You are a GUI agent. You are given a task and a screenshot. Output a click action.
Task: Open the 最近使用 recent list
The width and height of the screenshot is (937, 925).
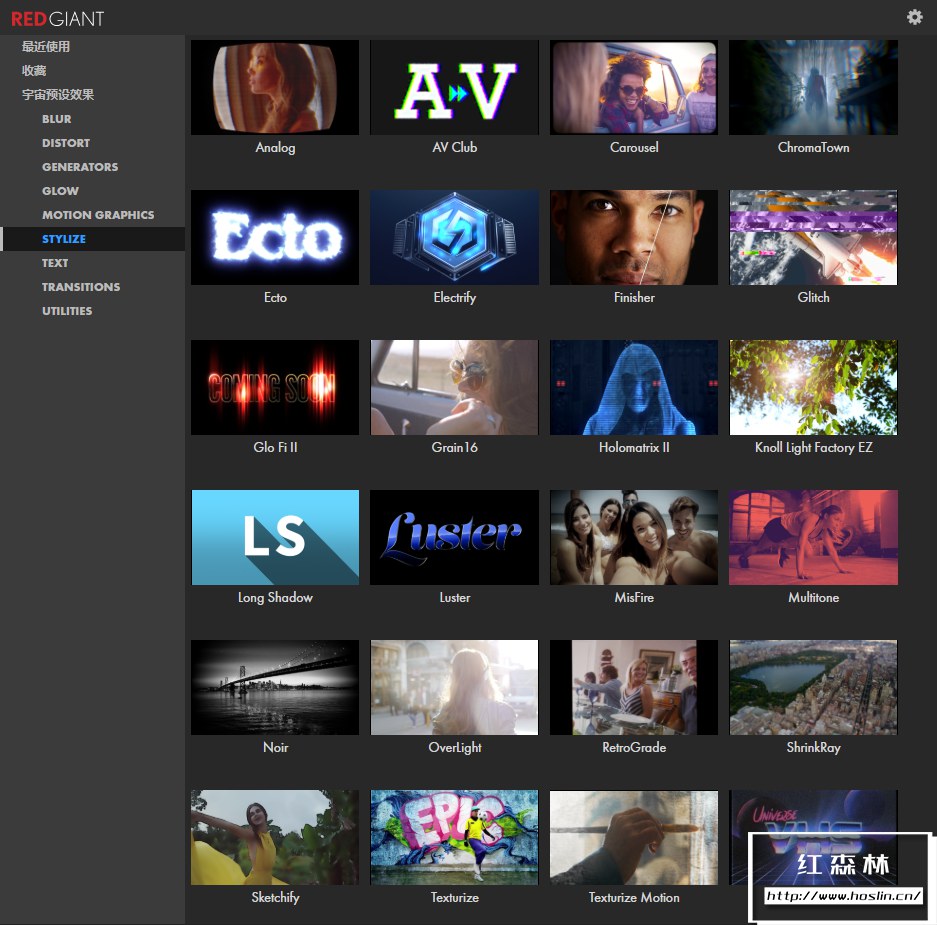point(46,47)
